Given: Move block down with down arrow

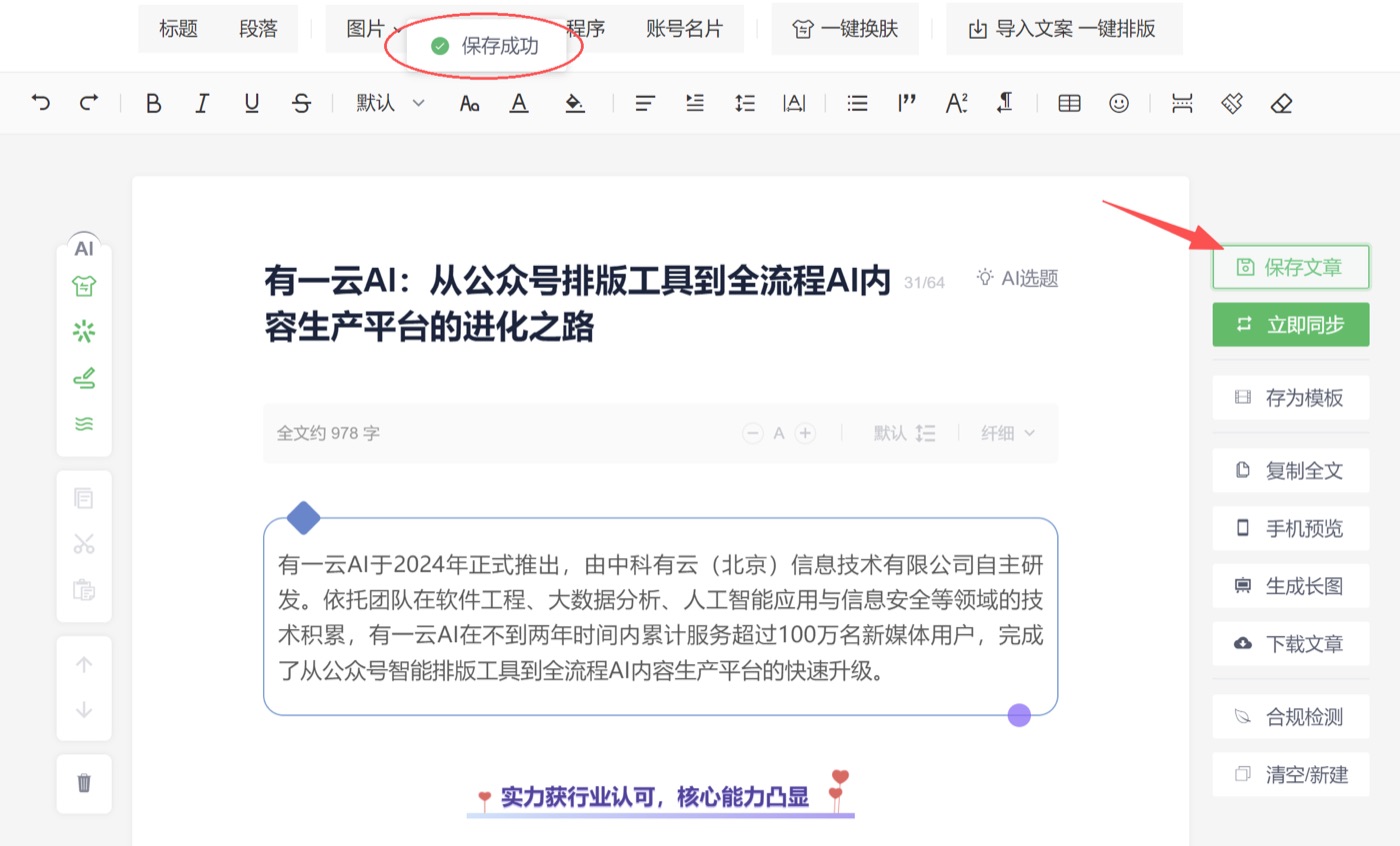Looking at the screenshot, I should point(84,710).
